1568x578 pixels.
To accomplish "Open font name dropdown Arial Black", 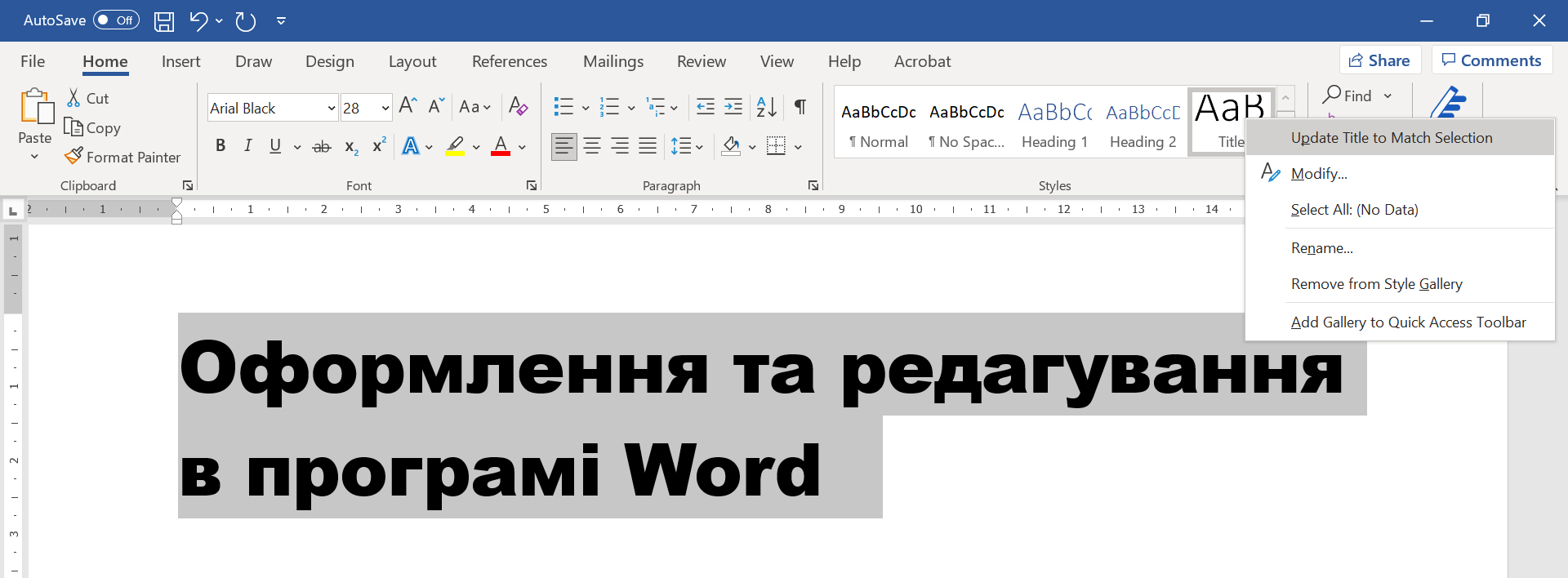I will [332, 108].
